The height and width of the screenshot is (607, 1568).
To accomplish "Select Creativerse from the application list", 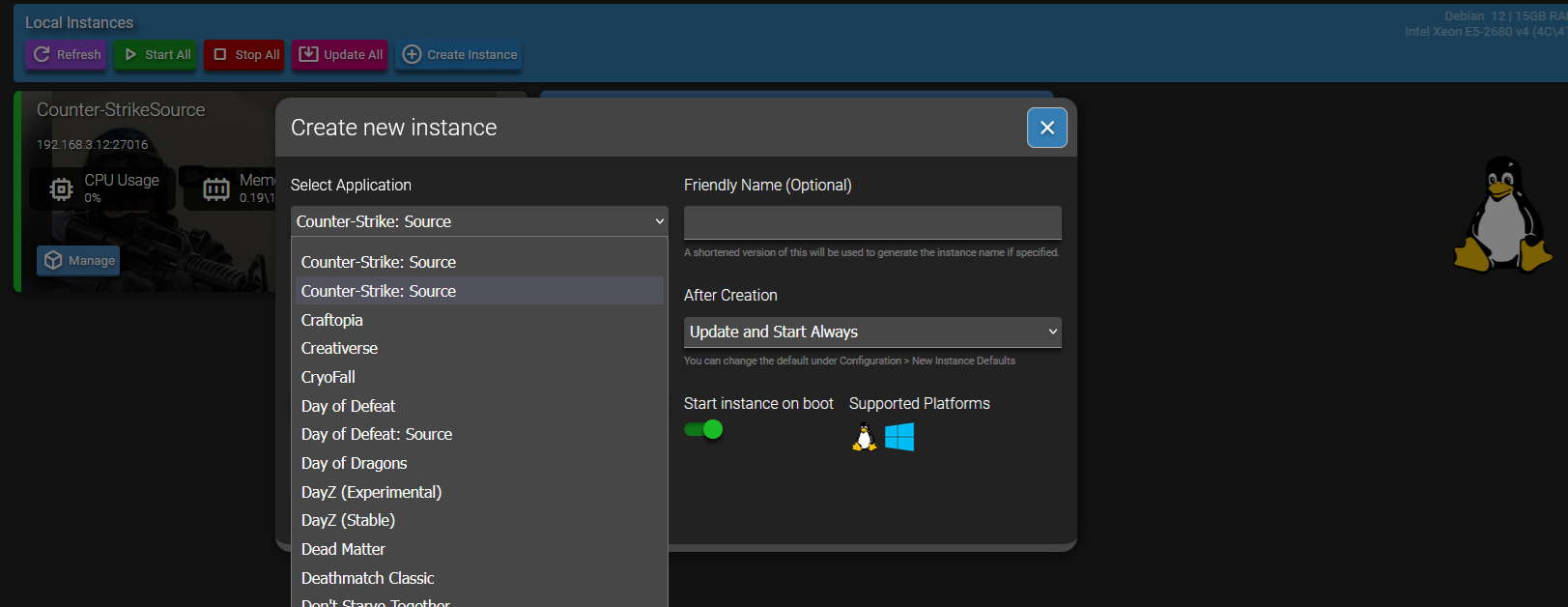I will (479, 348).
